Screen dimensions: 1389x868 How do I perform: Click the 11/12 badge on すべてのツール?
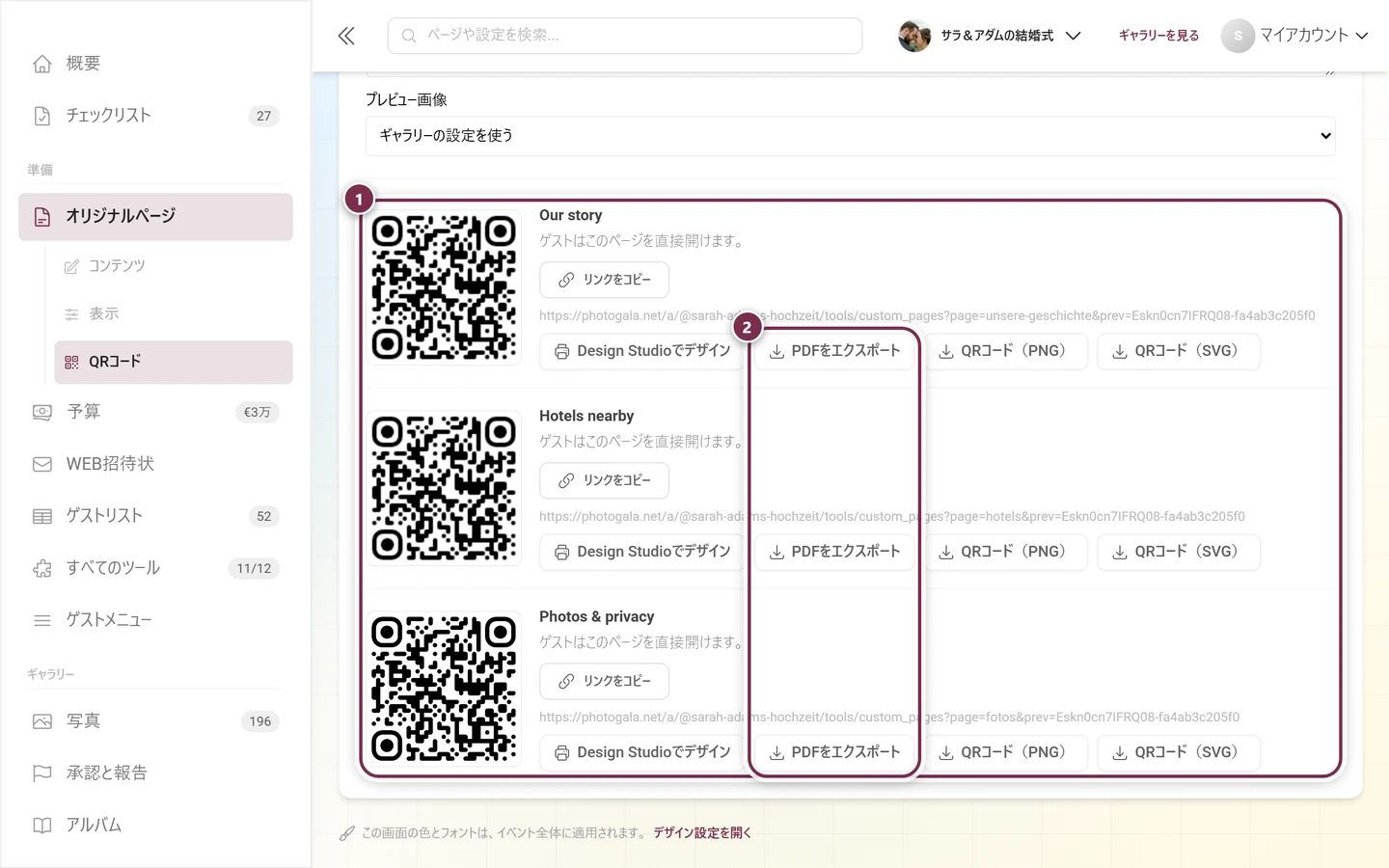coord(254,568)
